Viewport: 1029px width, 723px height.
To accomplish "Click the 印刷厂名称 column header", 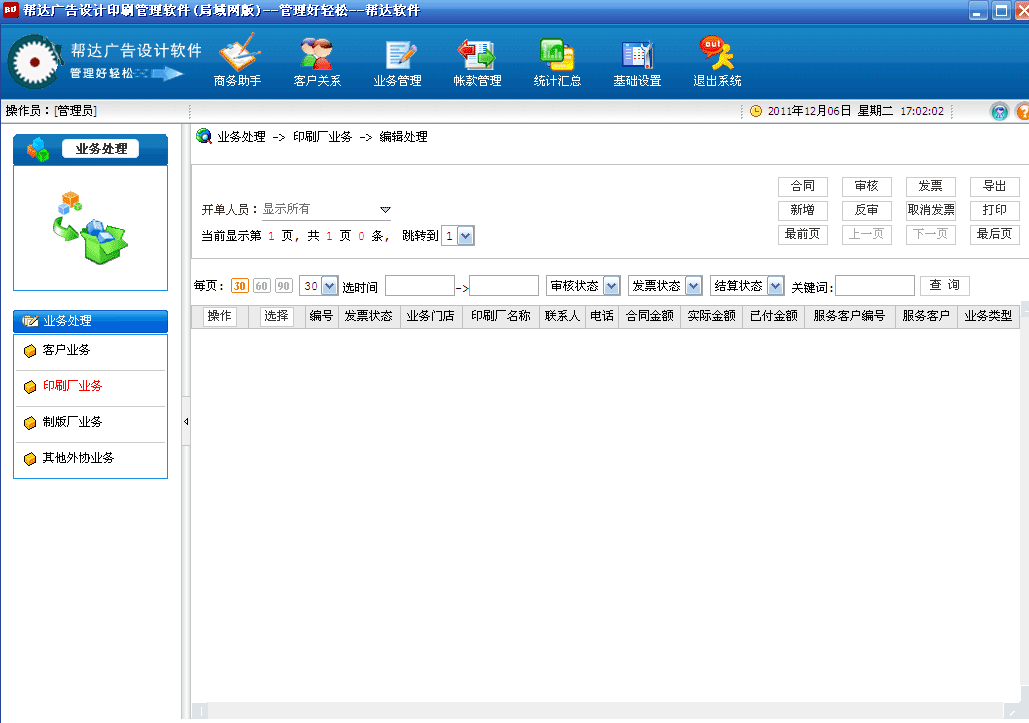I will click(x=501, y=316).
